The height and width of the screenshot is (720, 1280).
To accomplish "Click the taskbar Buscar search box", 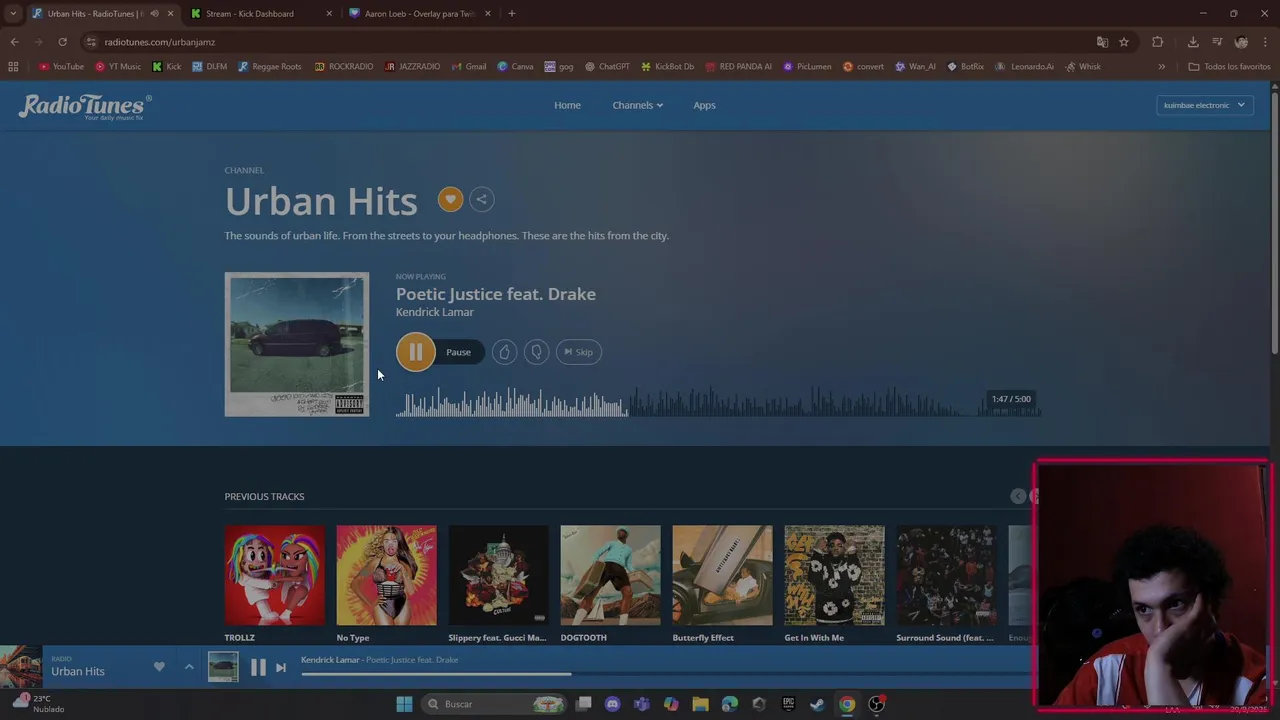I will pyautogui.click(x=495, y=704).
